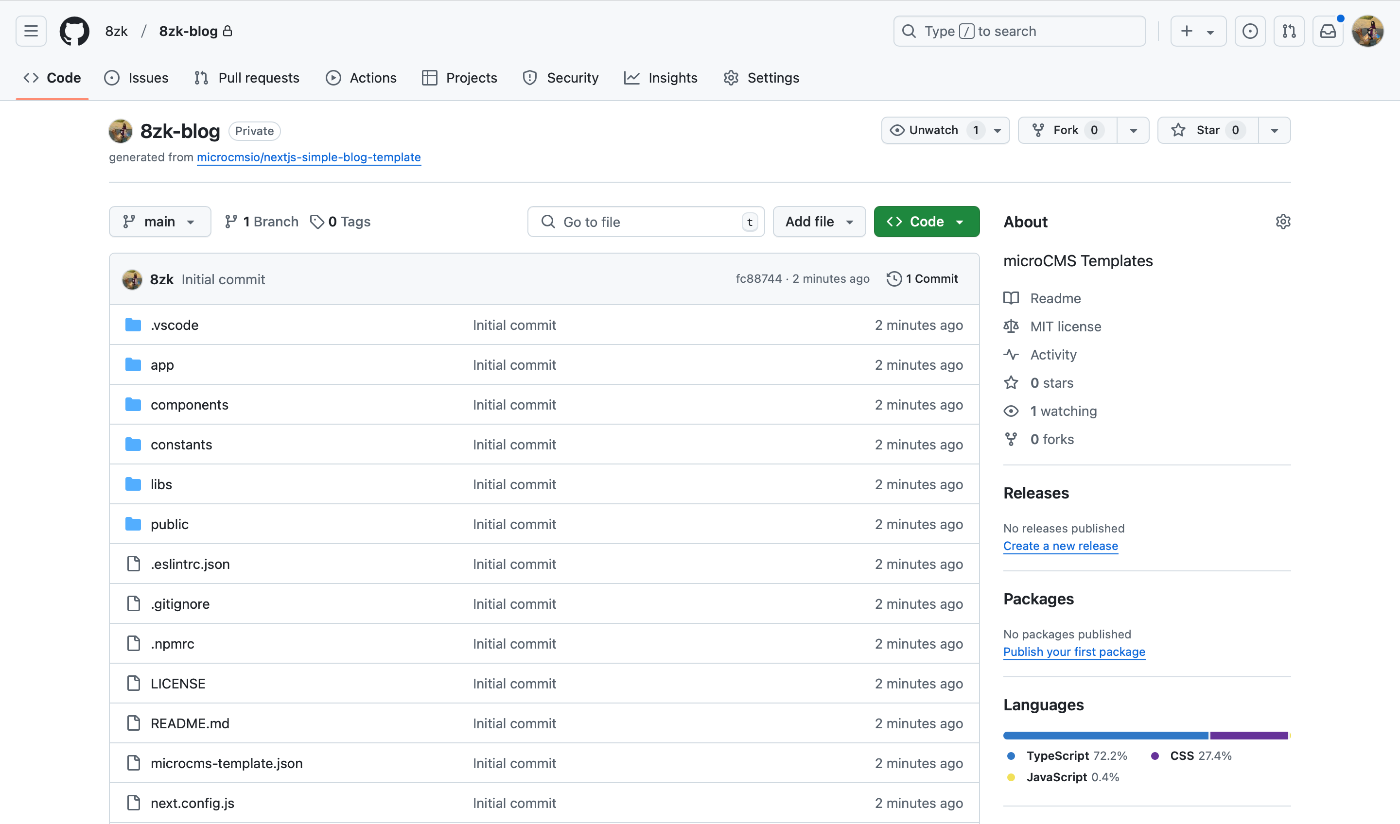Open the user profile avatar menu
Image resolution: width=1400 pixels, height=824 pixels.
click(x=1368, y=31)
